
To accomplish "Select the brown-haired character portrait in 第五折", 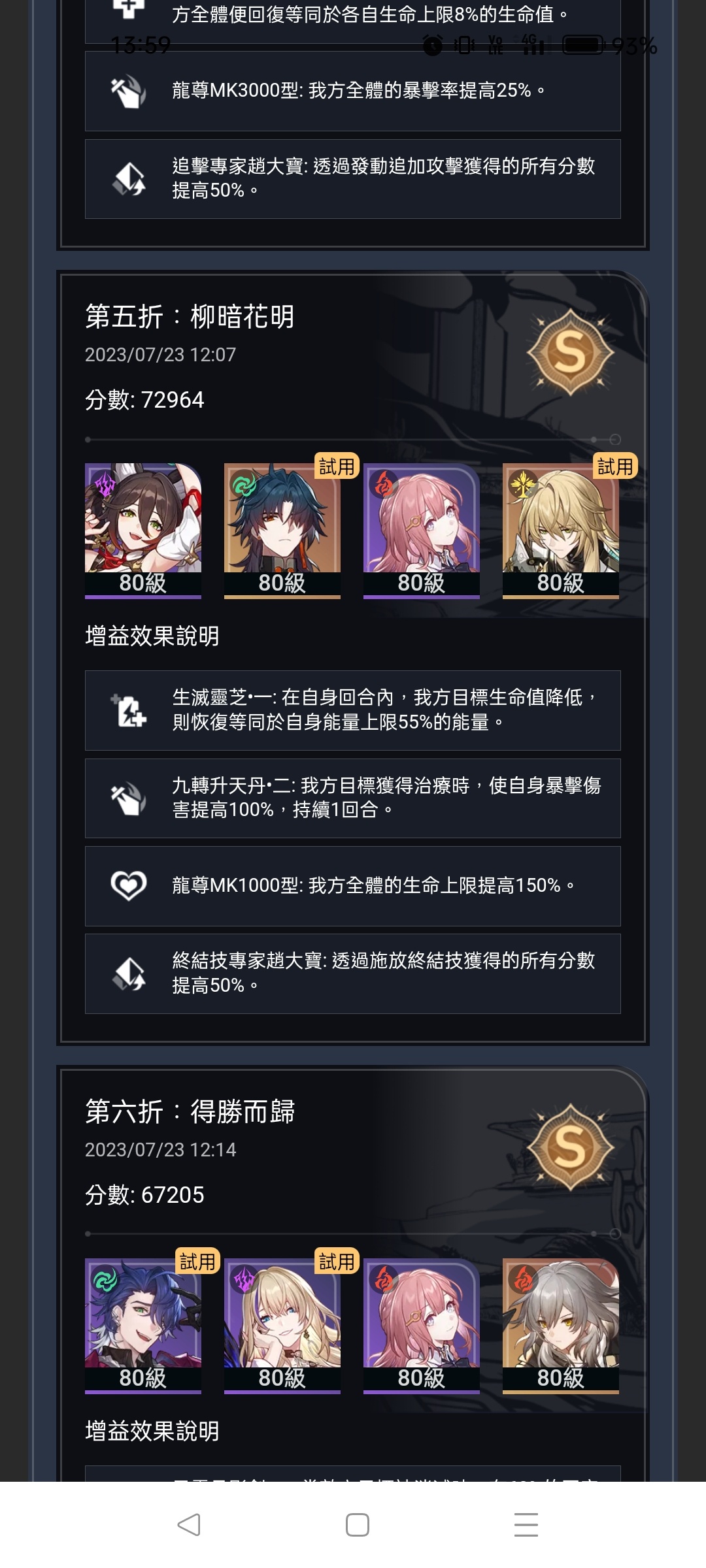I will [x=143, y=531].
